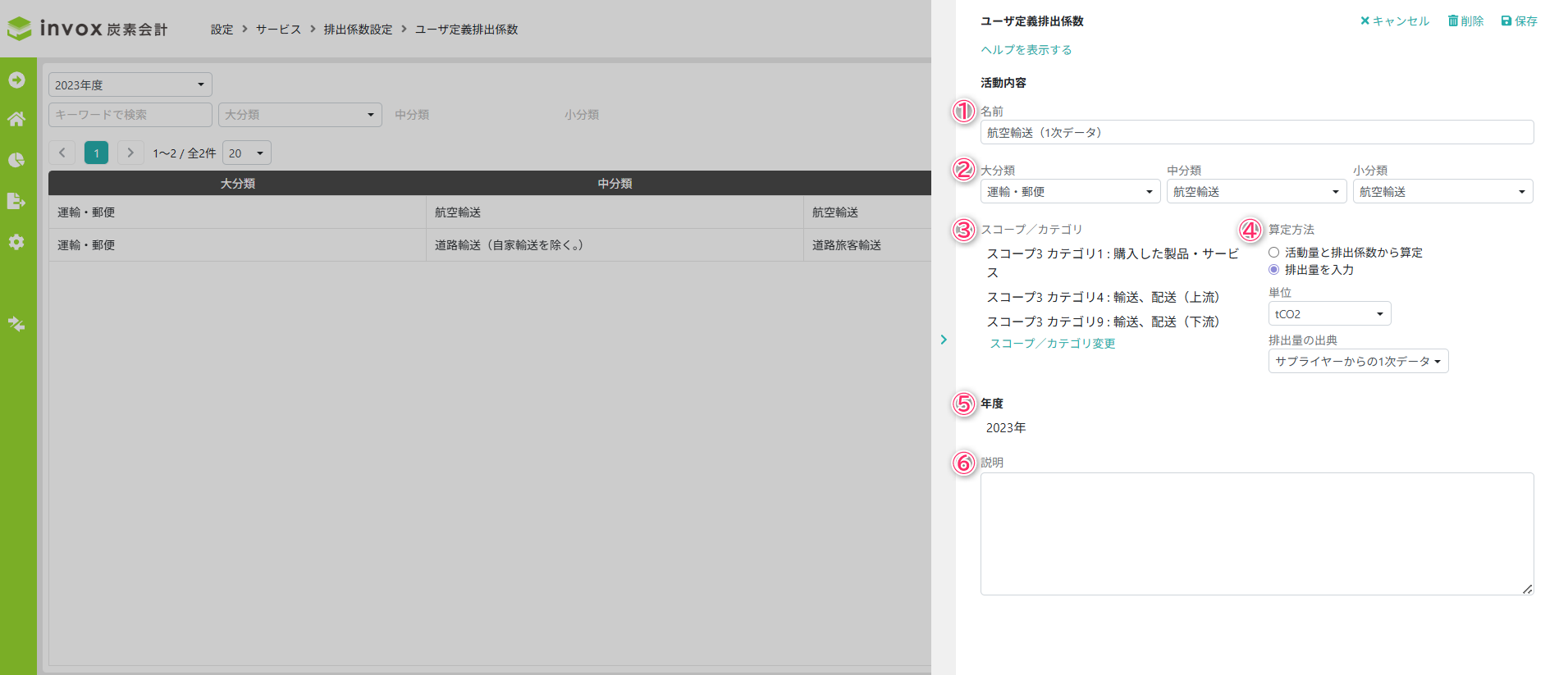Click the 名前 input field
Image resolution: width=1568 pixels, height=675 pixels.
click(x=1257, y=132)
